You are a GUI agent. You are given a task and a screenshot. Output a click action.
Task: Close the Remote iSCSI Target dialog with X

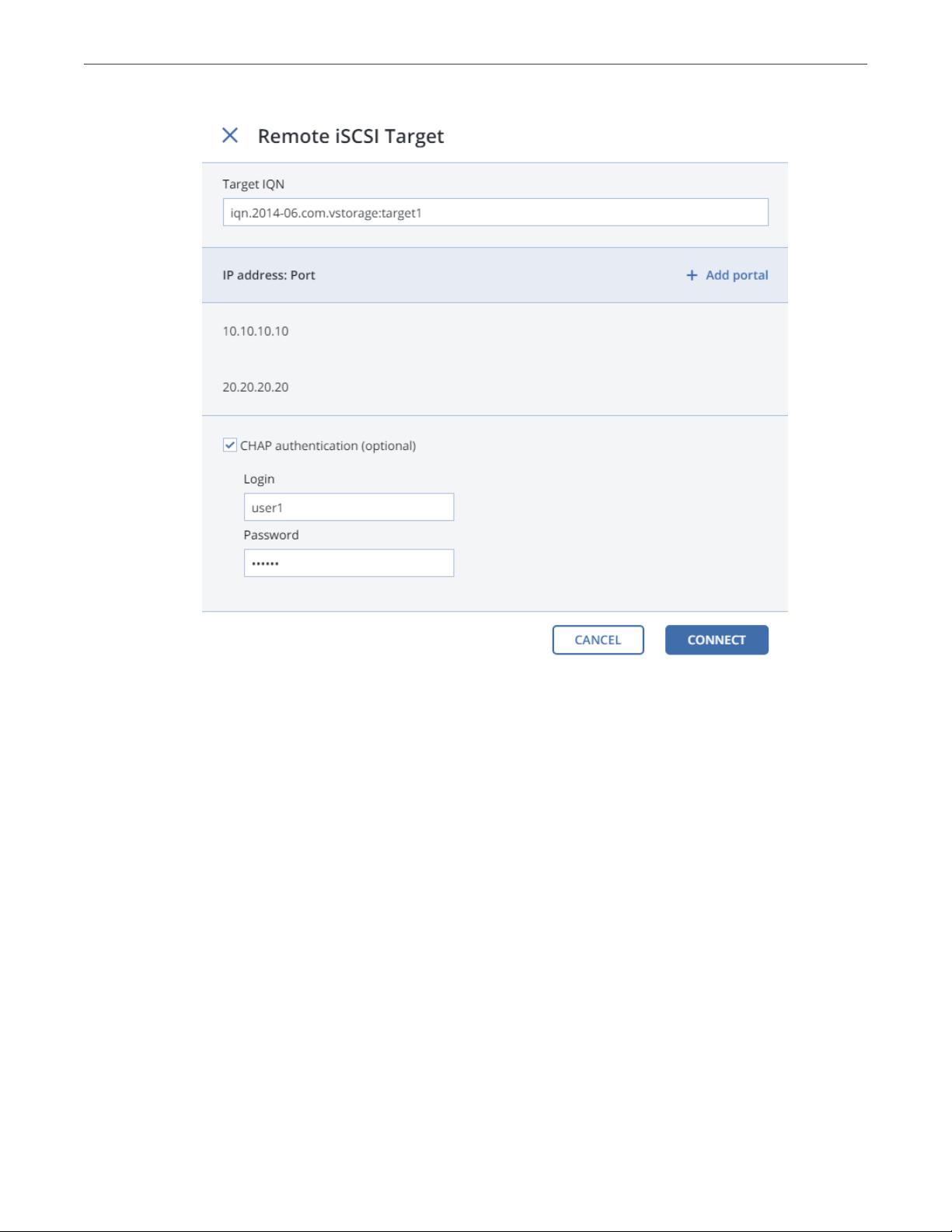pos(230,135)
